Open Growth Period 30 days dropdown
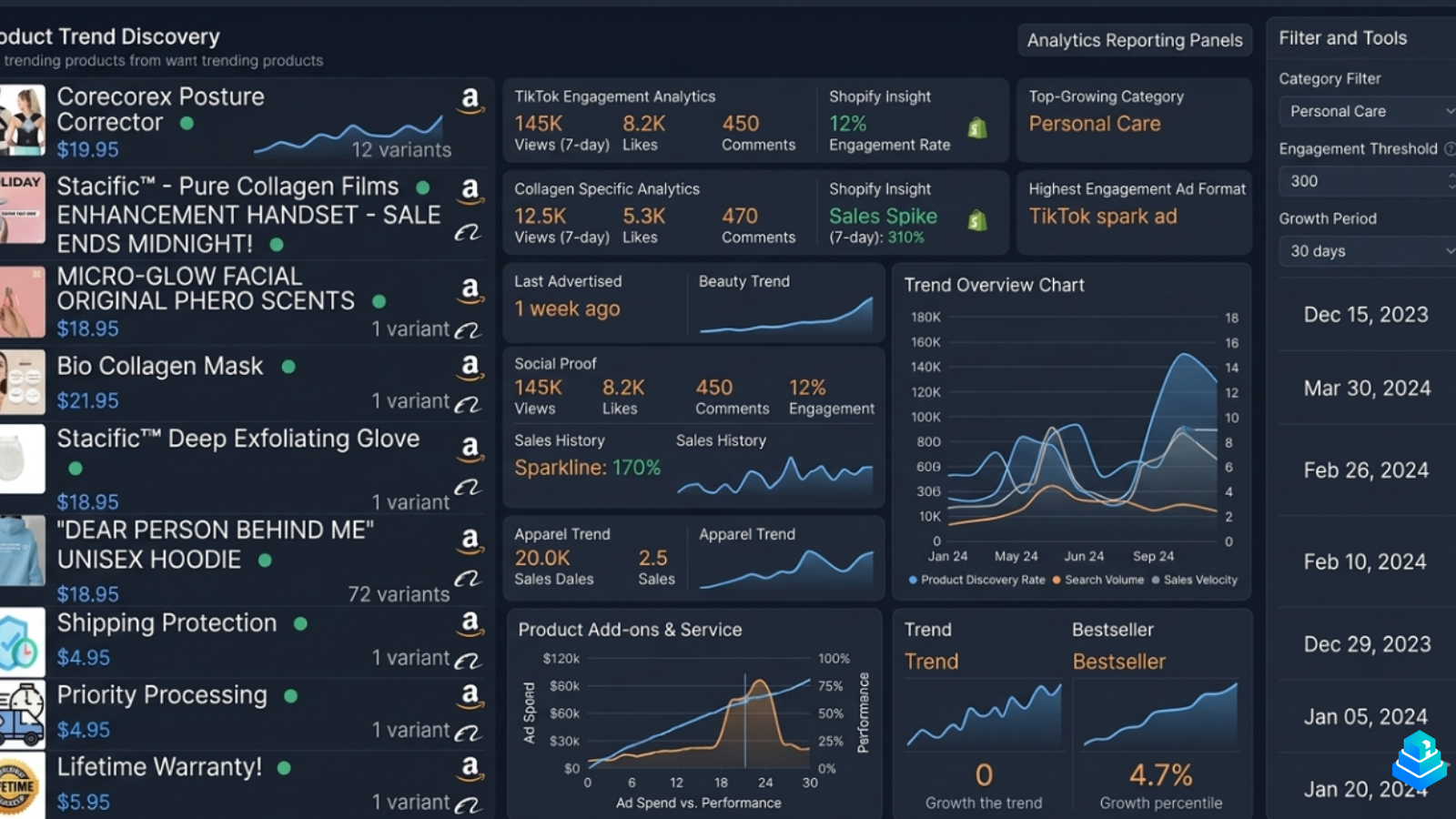The height and width of the screenshot is (819, 1456). pyautogui.click(x=1368, y=251)
